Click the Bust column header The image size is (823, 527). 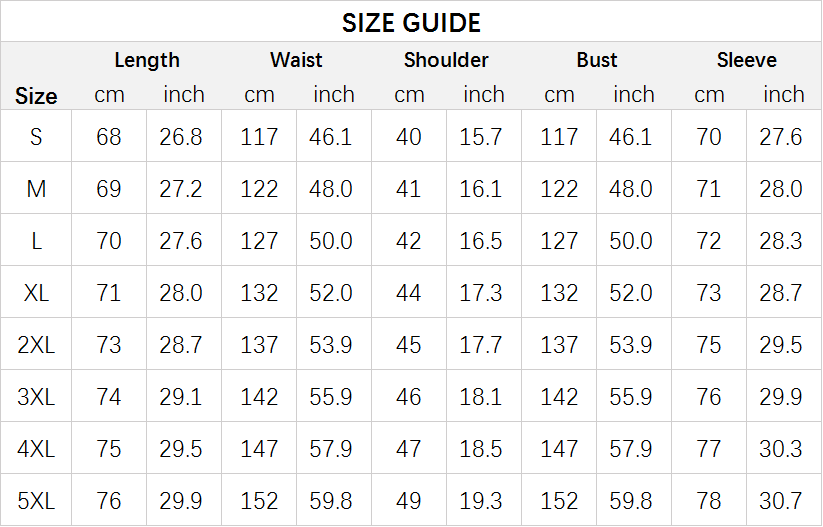tap(597, 60)
